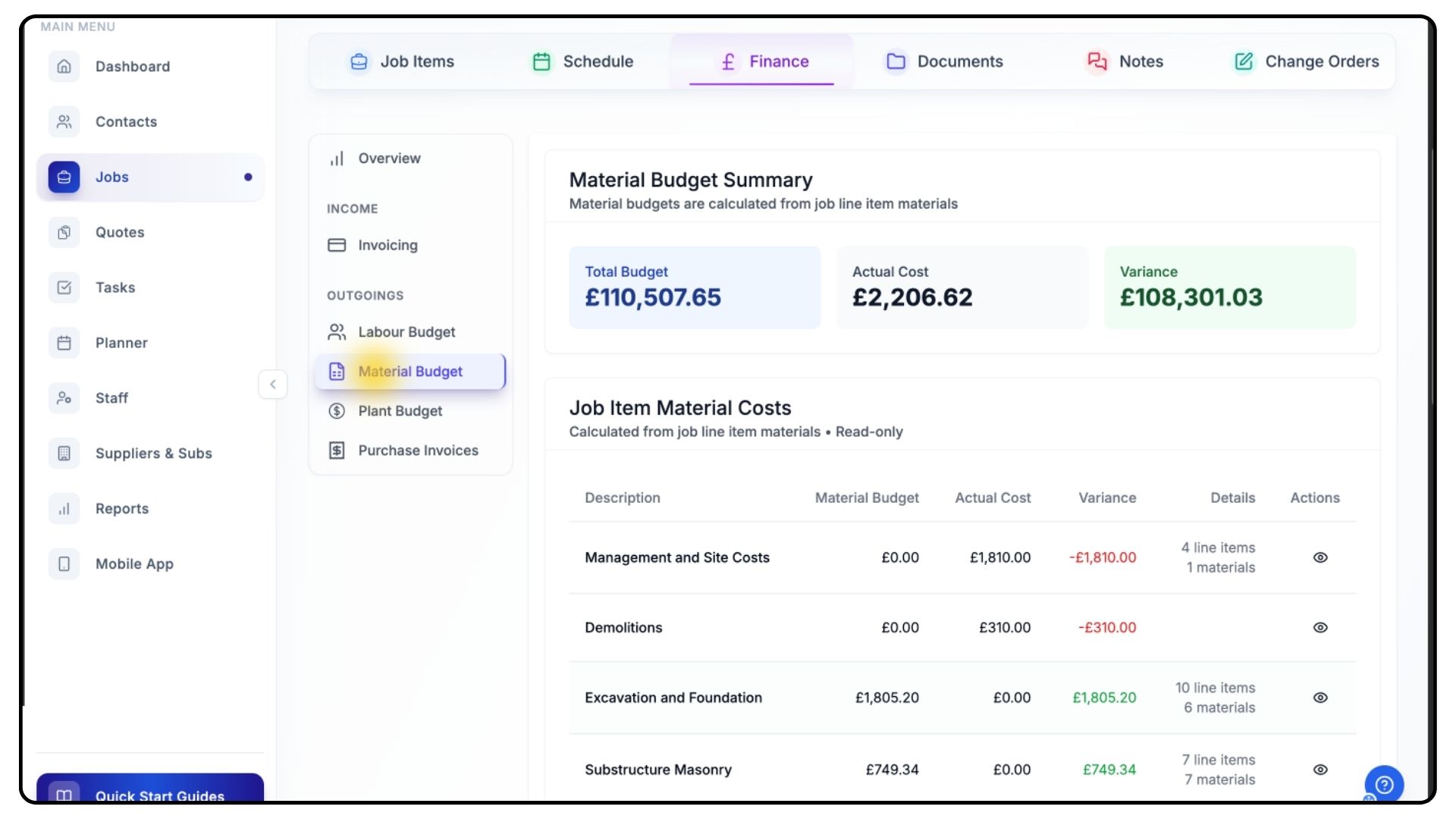Click the Variance summary card
The image size is (1456, 819).
coord(1229,287)
